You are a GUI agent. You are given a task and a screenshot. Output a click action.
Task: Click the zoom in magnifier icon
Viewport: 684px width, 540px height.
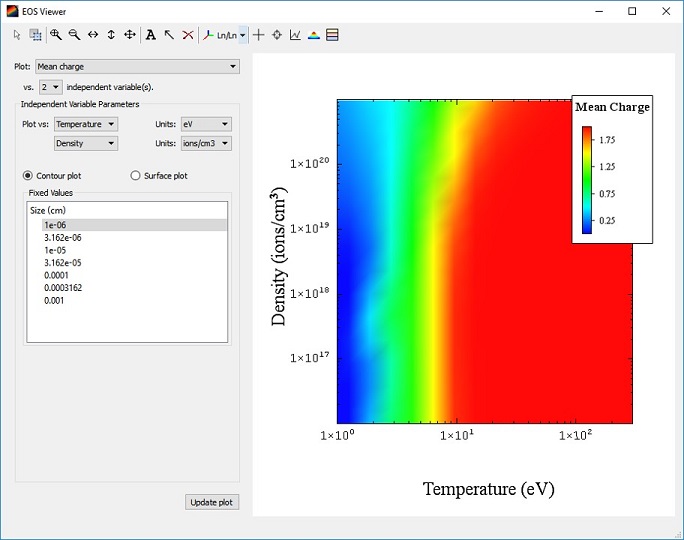56,35
